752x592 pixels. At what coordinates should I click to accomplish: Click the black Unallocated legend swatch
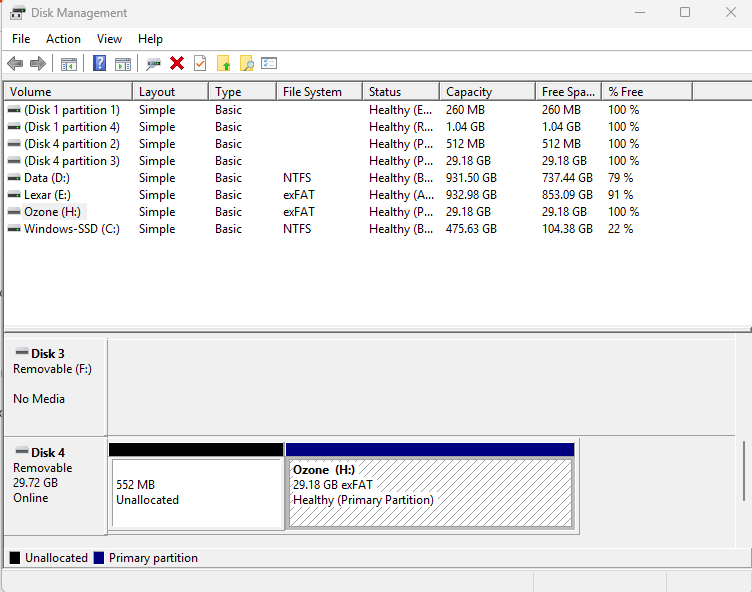pyautogui.click(x=15, y=557)
